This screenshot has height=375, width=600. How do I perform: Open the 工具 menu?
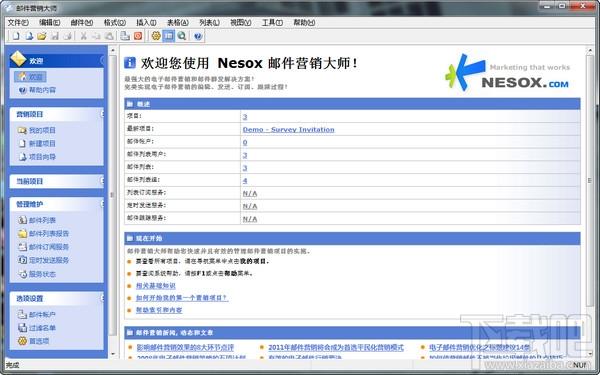(272, 23)
